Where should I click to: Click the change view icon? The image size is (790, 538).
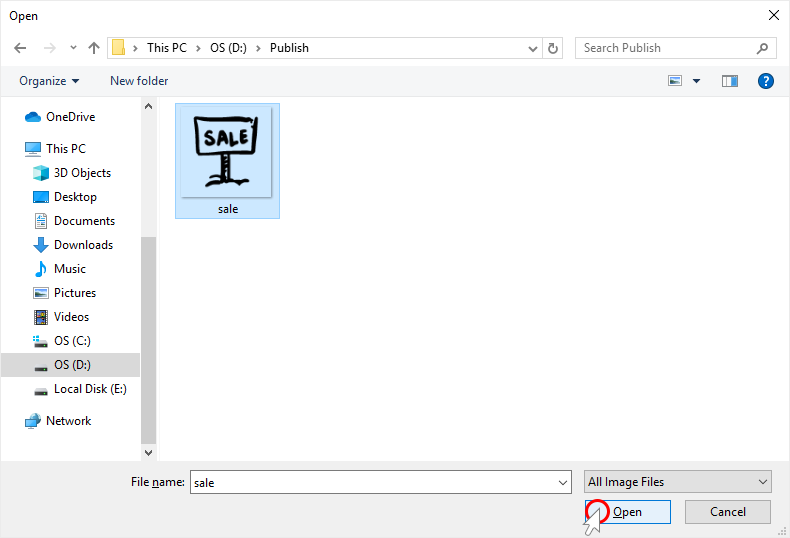coord(675,81)
